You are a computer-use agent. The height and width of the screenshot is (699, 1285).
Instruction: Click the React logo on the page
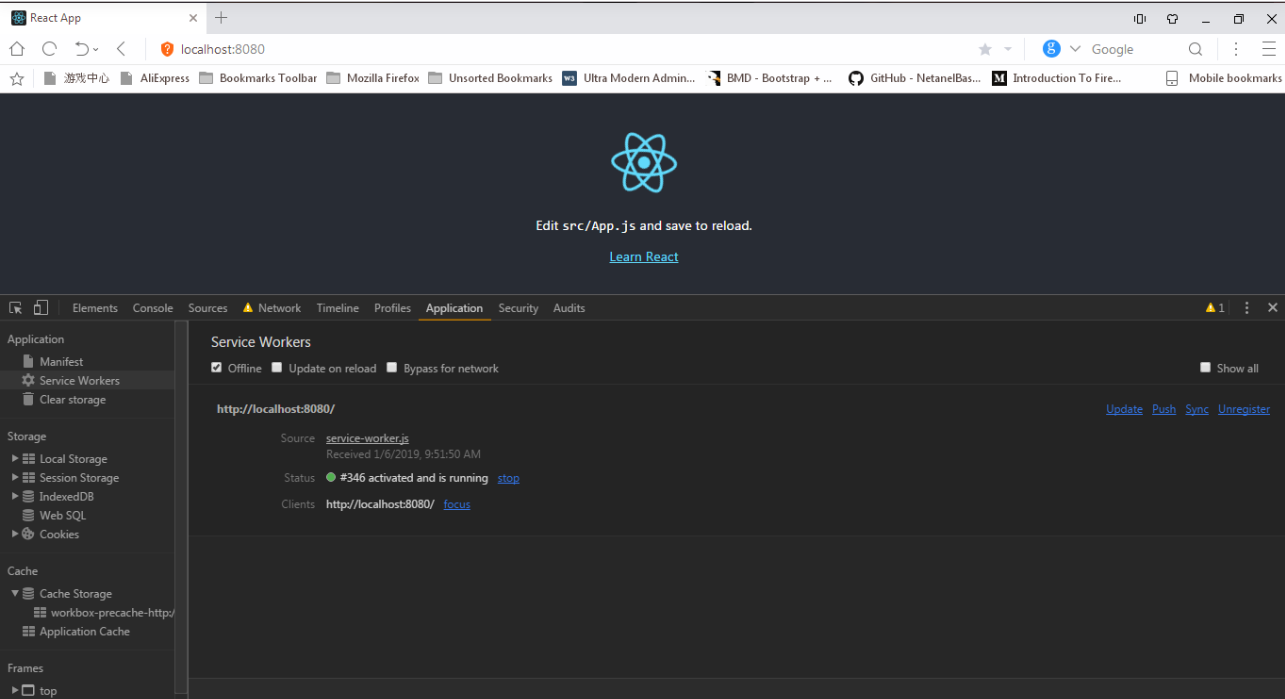click(x=644, y=162)
